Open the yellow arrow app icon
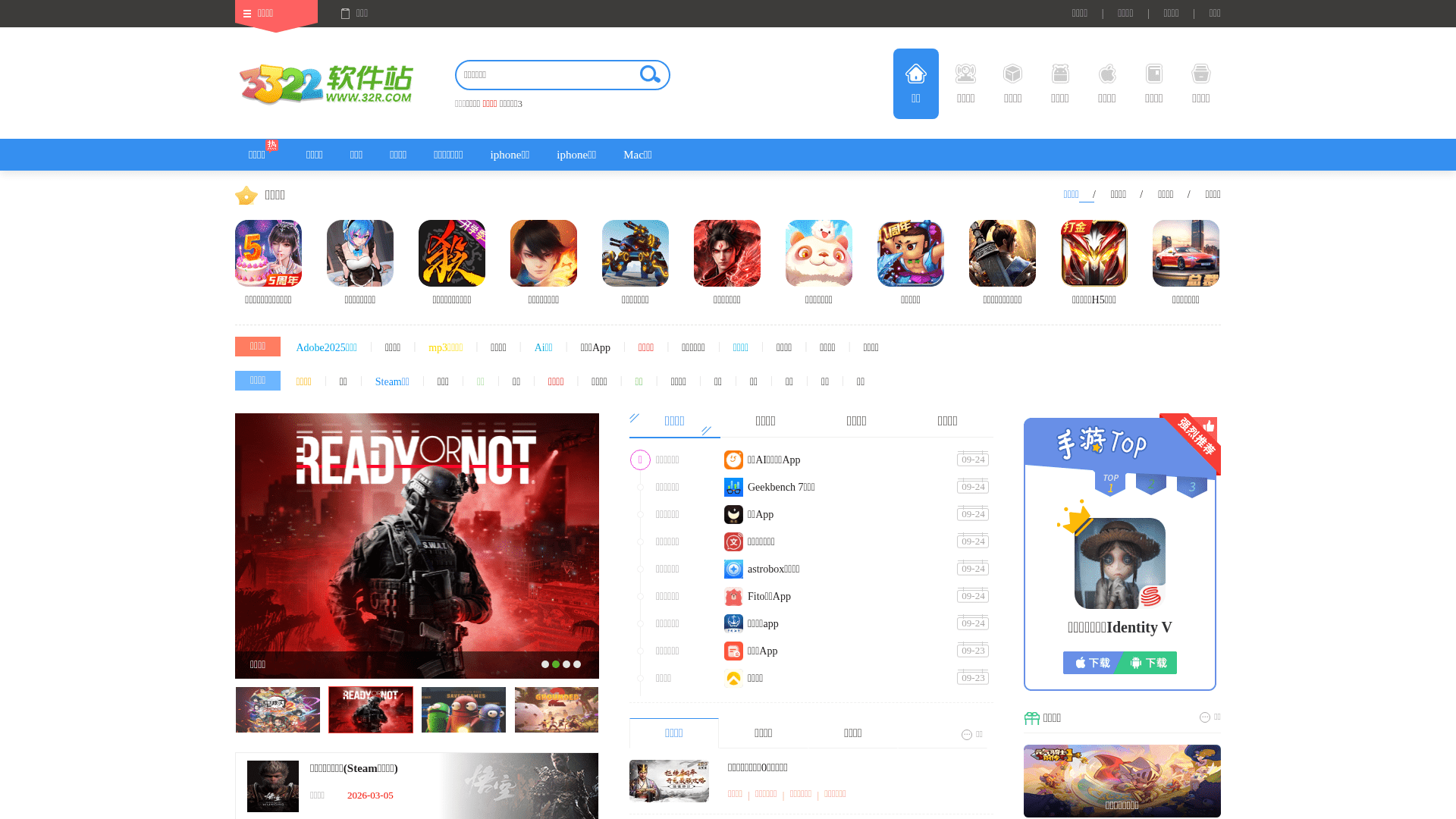Screen dimensions: 1456x819 click(733, 678)
